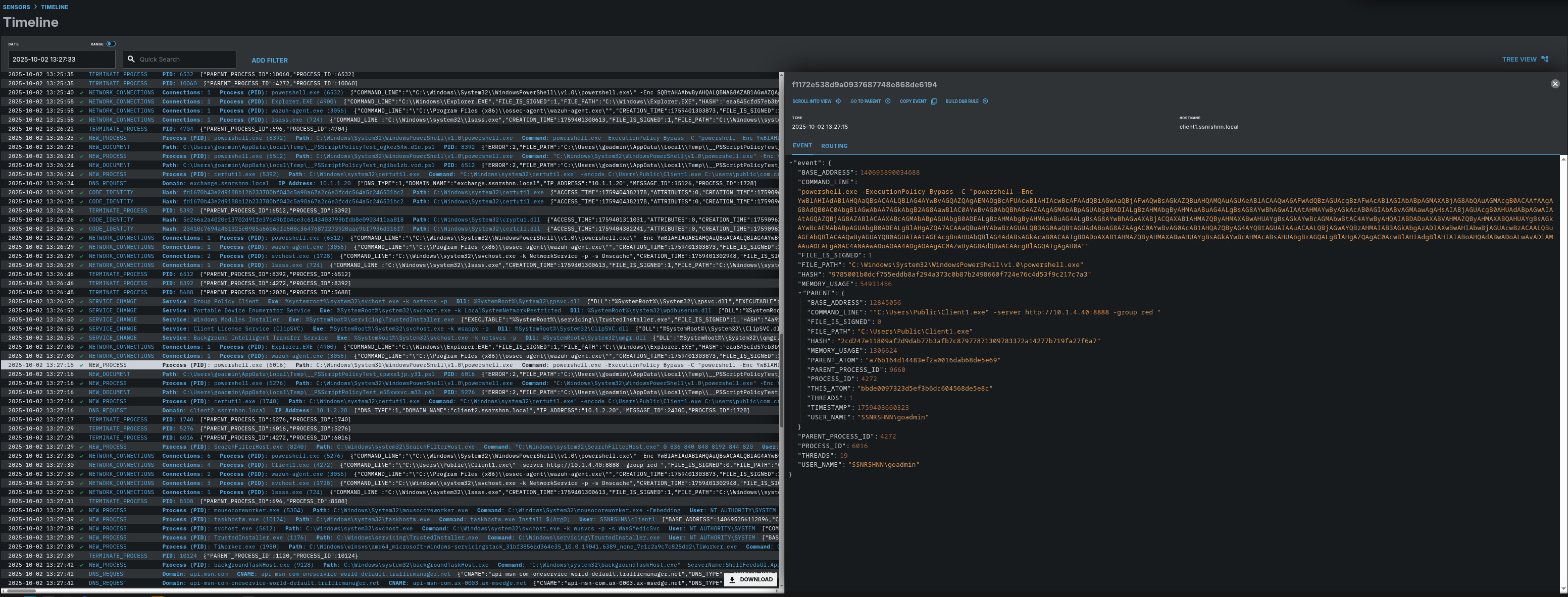Click the Copy Event clipboard icon
Image resolution: width=1568 pixels, height=597 pixels.
coord(934,101)
